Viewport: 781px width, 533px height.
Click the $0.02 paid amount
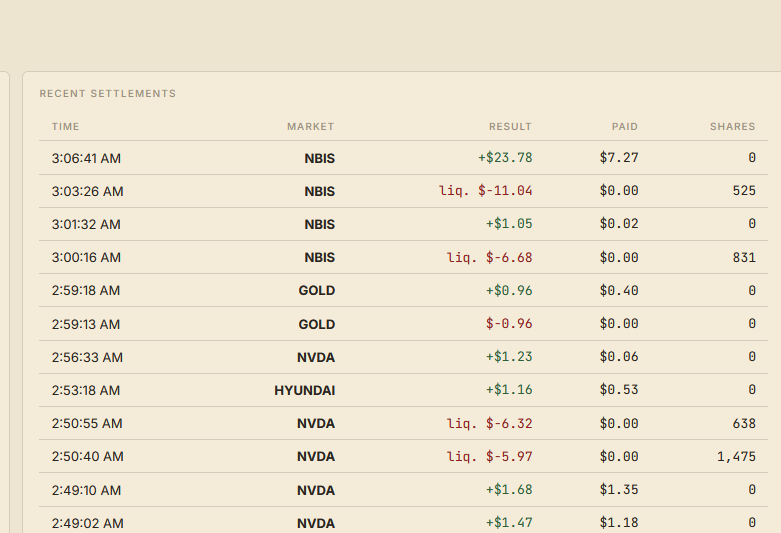619,224
